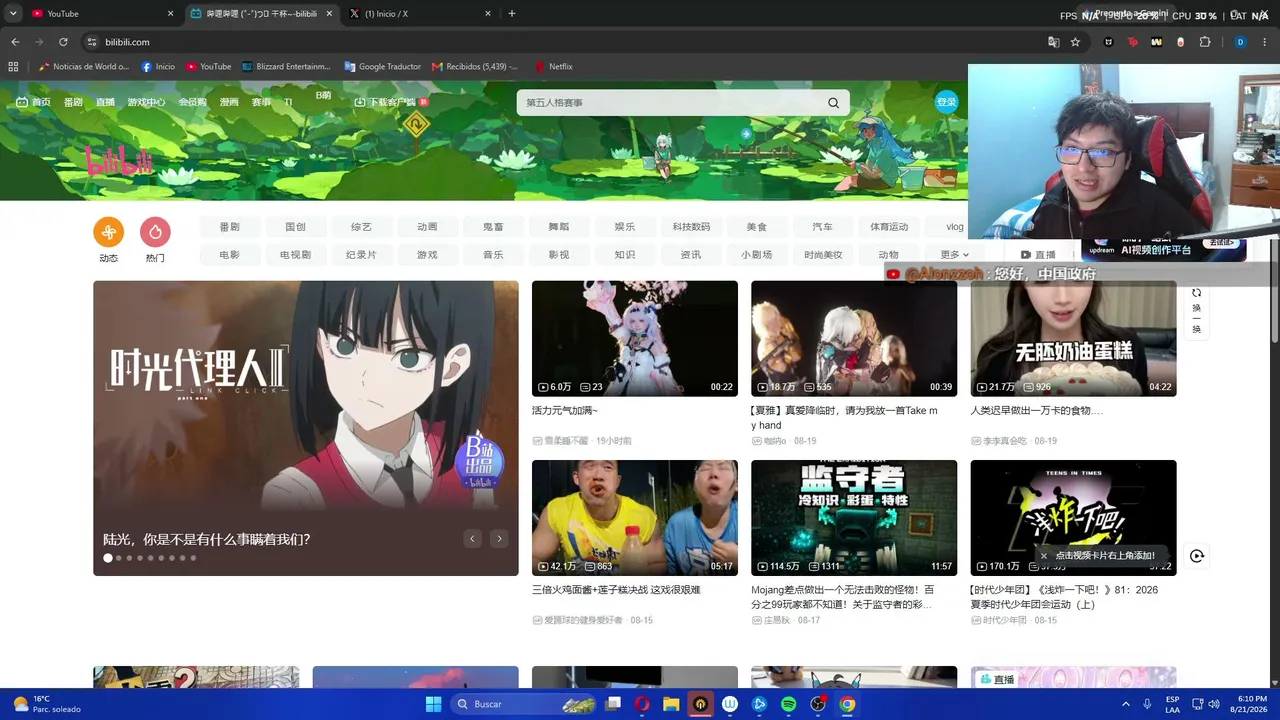Image resolution: width=1280 pixels, height=720 pixels.
Task: Open the Google Translate page icon
Action: click(x=1053, y=42)
